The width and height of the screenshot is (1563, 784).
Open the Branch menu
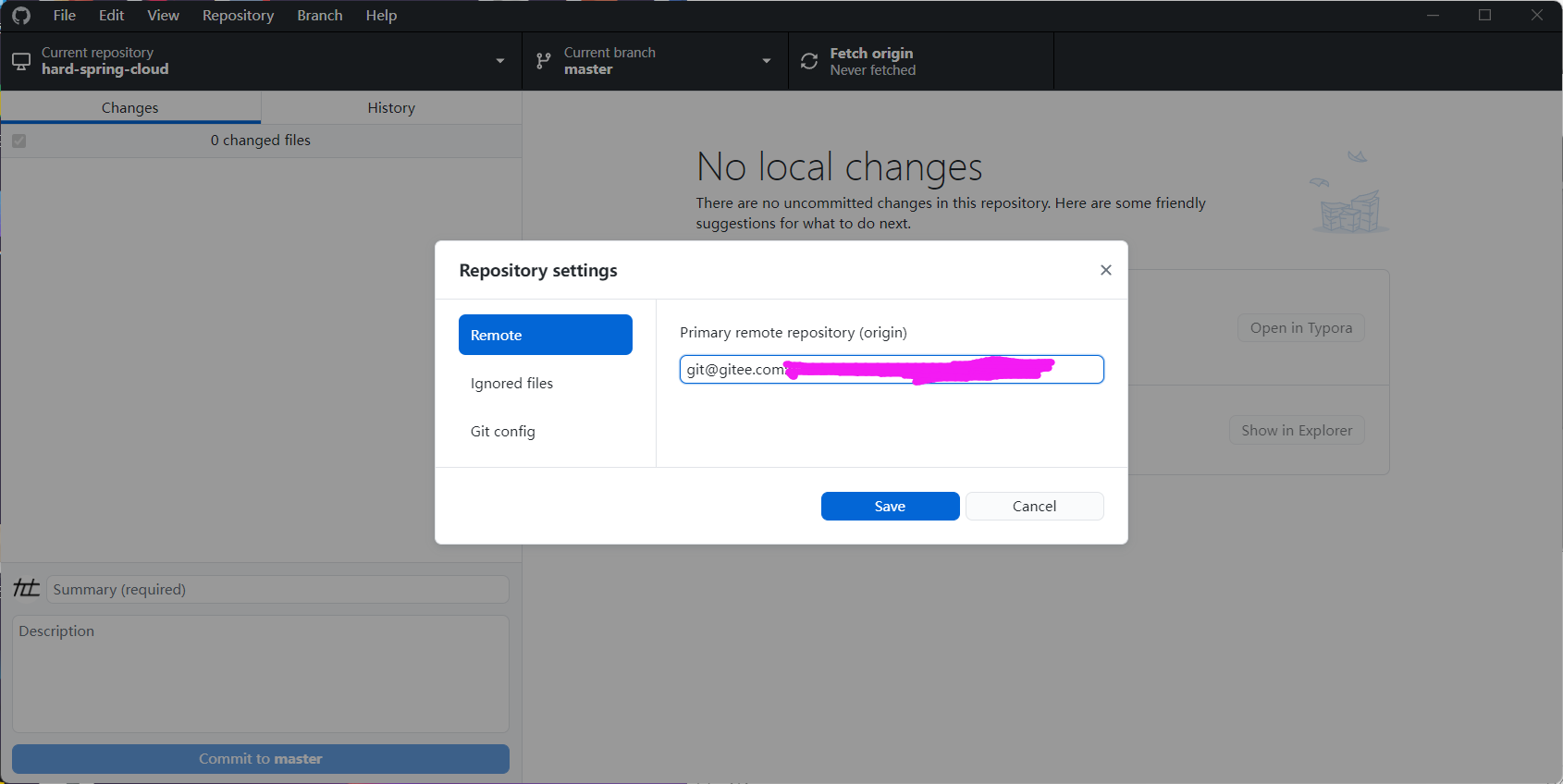tap(320, 16)
